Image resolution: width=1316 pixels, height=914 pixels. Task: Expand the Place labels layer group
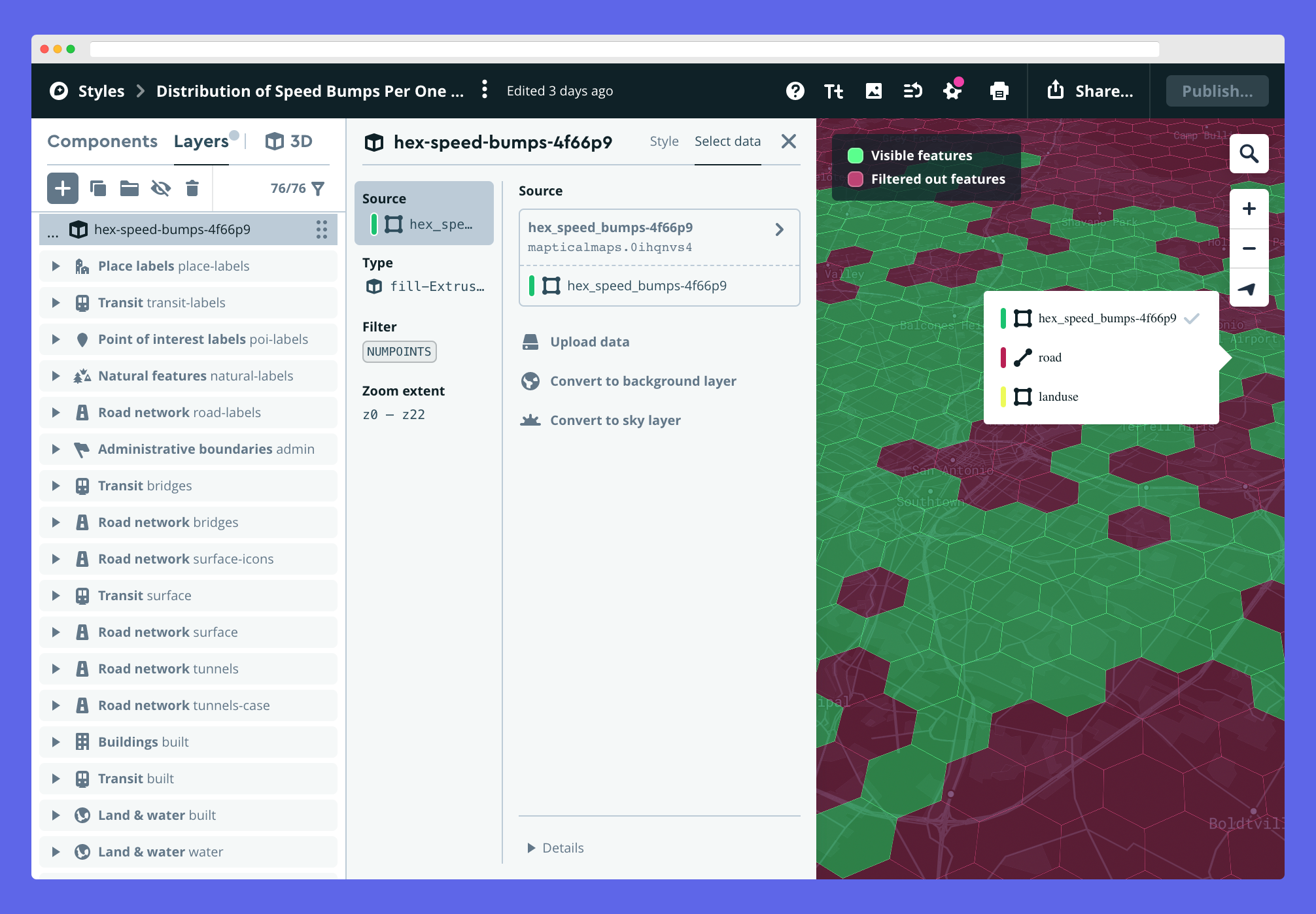tap(56, 266)
